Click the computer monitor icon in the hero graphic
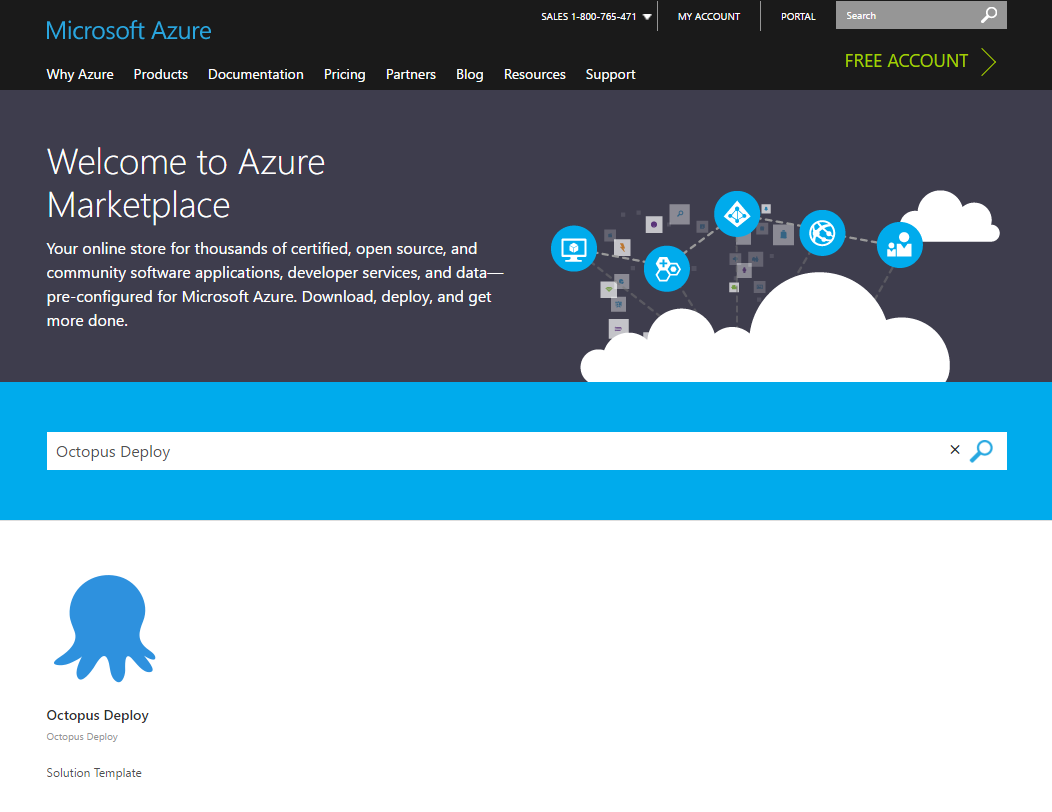This screenshot has height=812, width=1052. (x=574, y=248)
